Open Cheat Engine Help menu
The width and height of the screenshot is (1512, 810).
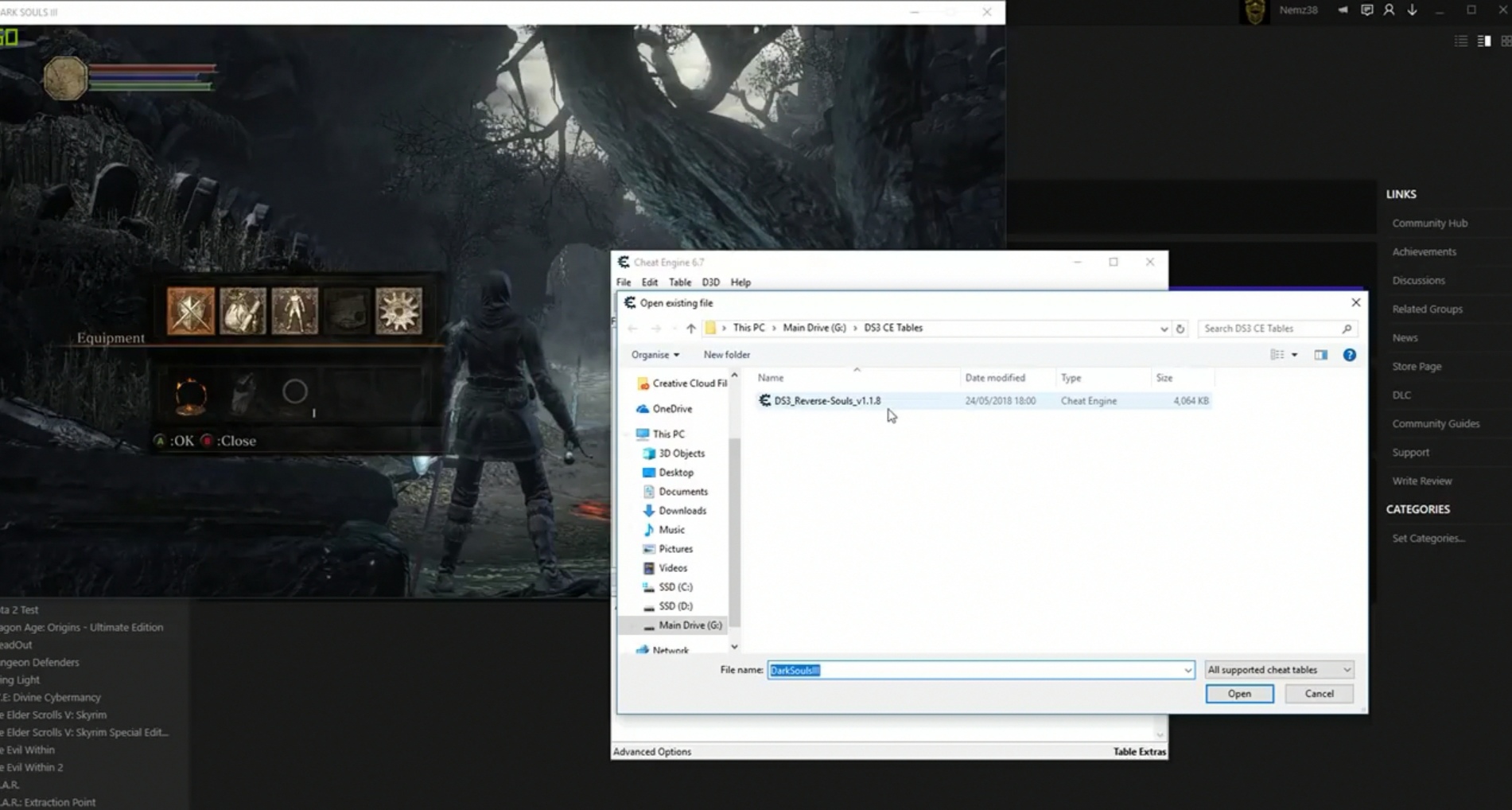coord(740,282)
